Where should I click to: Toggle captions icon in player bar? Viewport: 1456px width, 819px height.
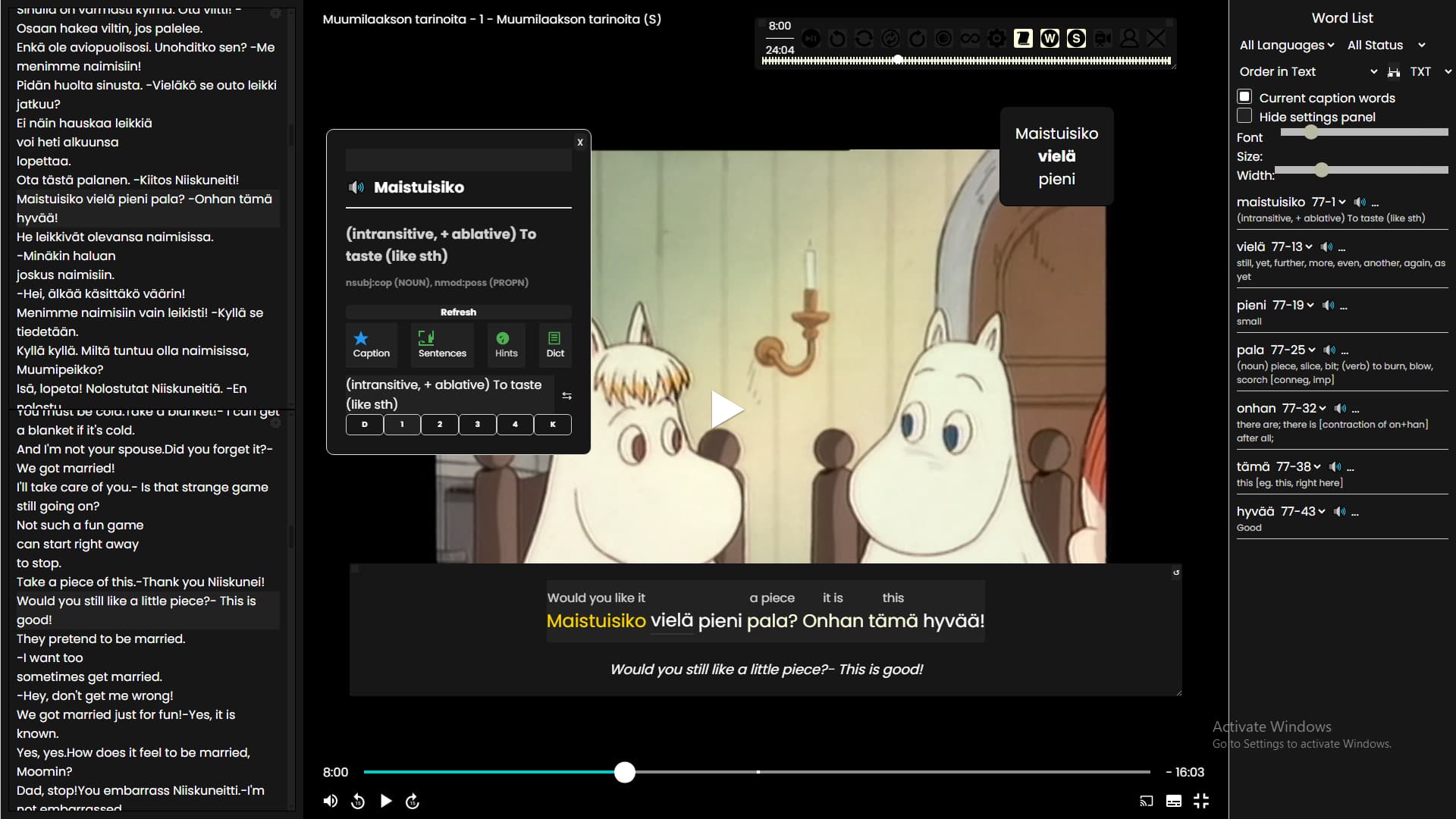pyautogui.click(x=1173, y=801)
